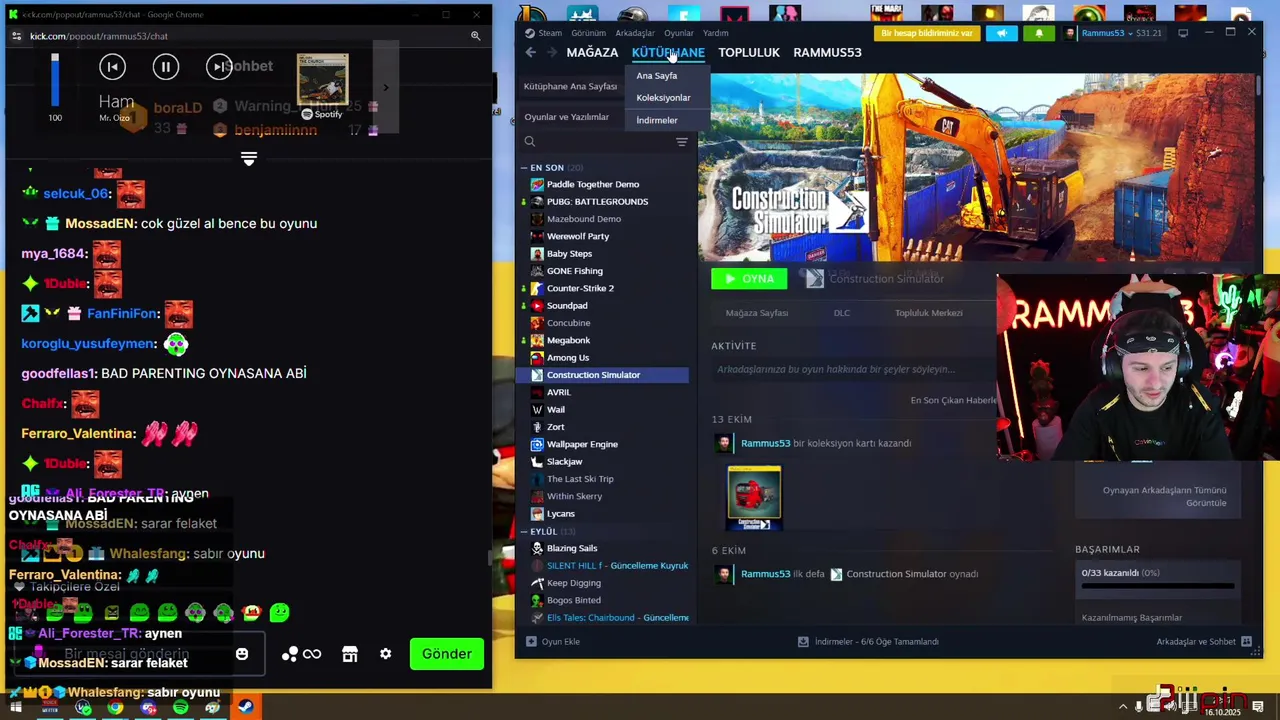Click Oyun Ekle at the bottom left
The width and height of the screenshot is (1280, 720).
(x=553, y=642)
